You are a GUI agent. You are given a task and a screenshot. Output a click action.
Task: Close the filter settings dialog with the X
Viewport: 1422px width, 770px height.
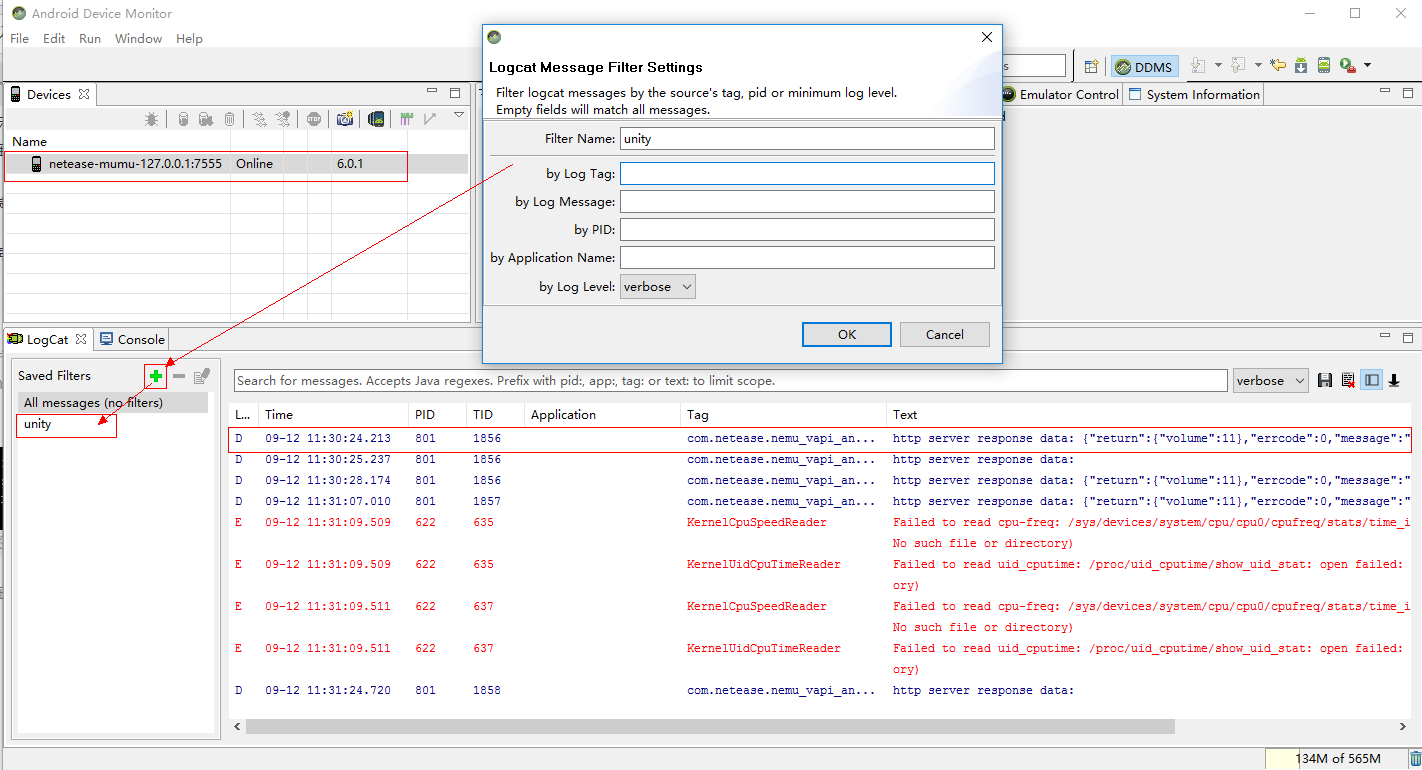(x=986, y=37)
